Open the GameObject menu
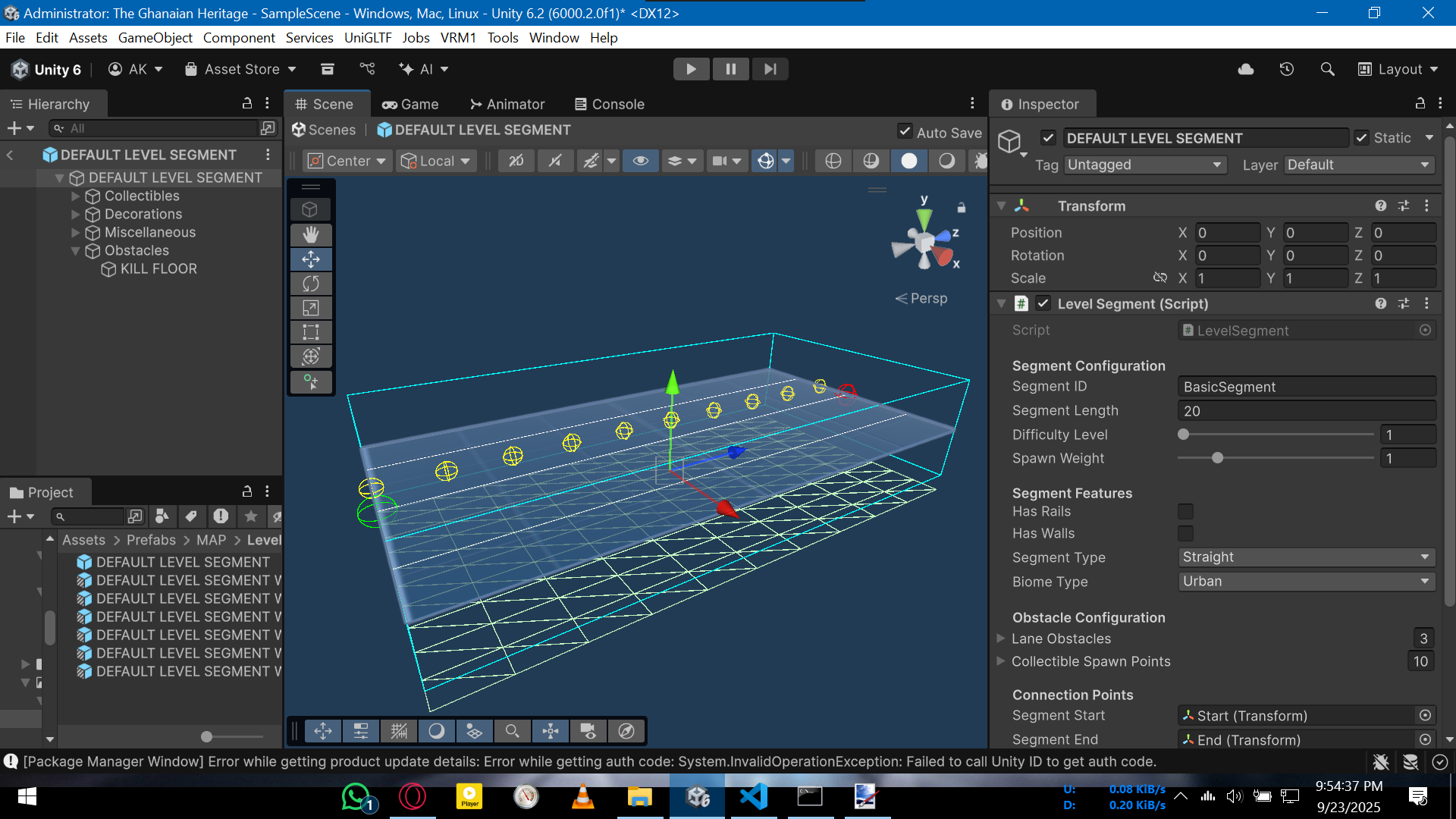The width and height of the screenshot is (1456, 819). [x=155, y=37]
